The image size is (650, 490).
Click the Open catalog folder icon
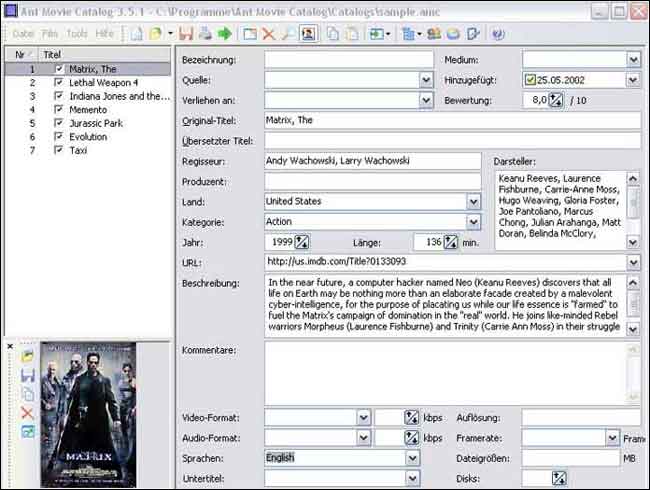click(156, 34)
